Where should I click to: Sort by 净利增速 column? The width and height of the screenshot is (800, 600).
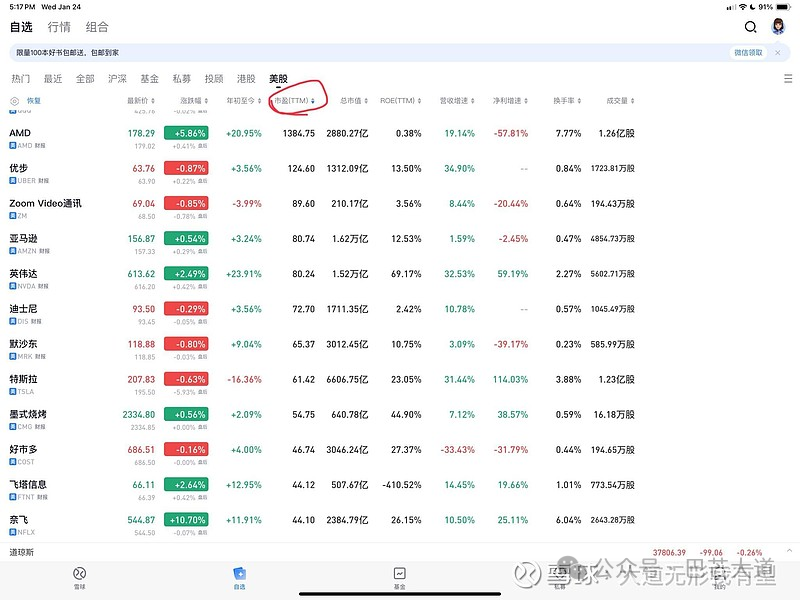(510, 101)
